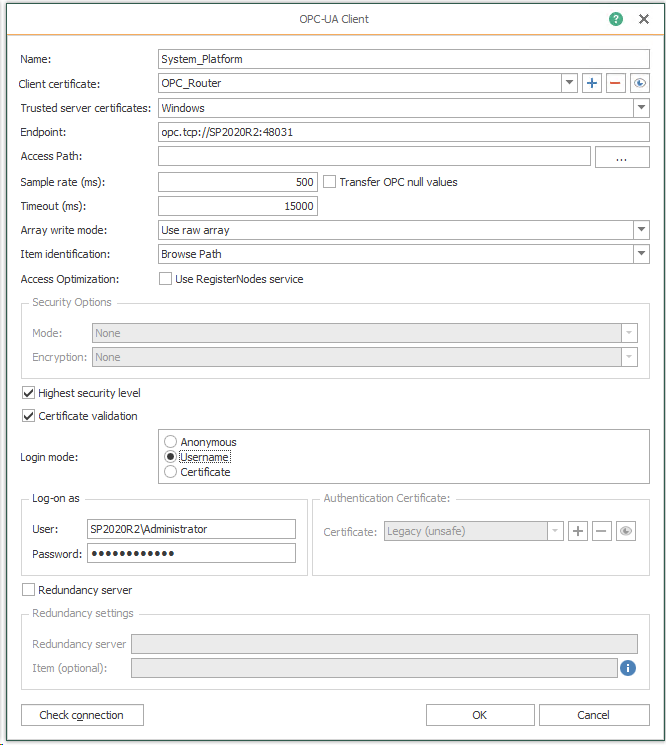666x745 pixels.
Task: Click the Item (optional) text field
Action: point(374,668)
